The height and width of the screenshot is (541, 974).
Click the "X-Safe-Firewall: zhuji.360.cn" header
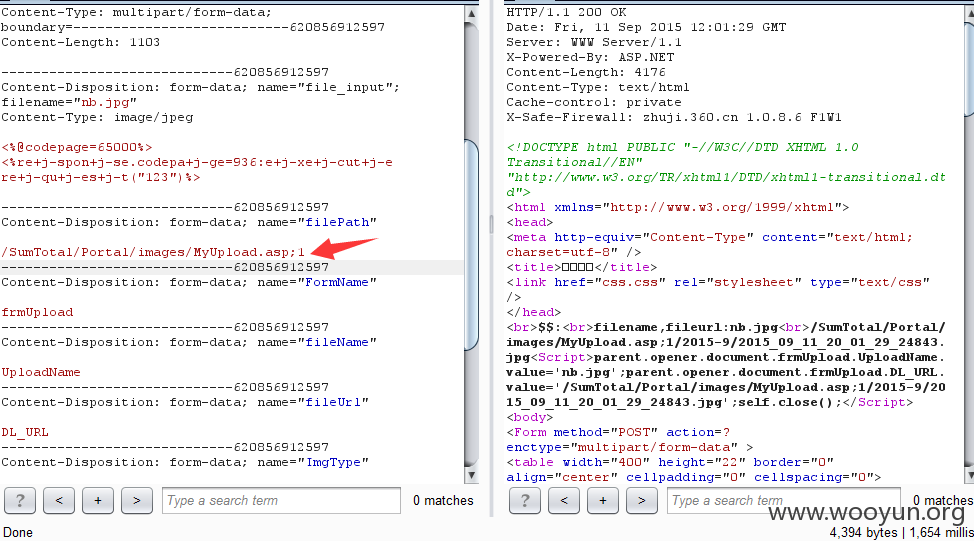coord(674,117)
